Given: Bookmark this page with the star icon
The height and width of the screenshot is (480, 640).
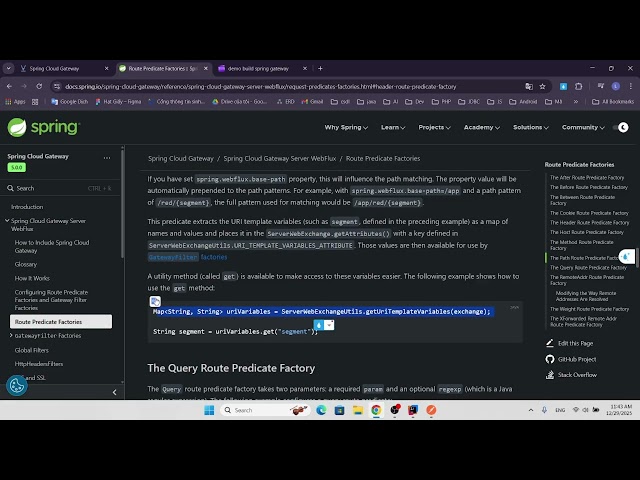Looking at the screenshot, I should pyautogui.click(x=542, y=86).
